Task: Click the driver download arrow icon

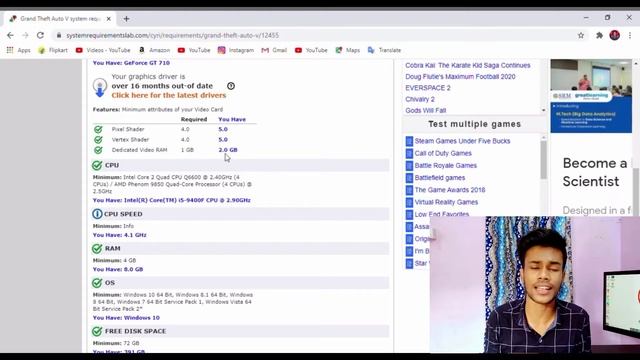Action: [100, 87]
